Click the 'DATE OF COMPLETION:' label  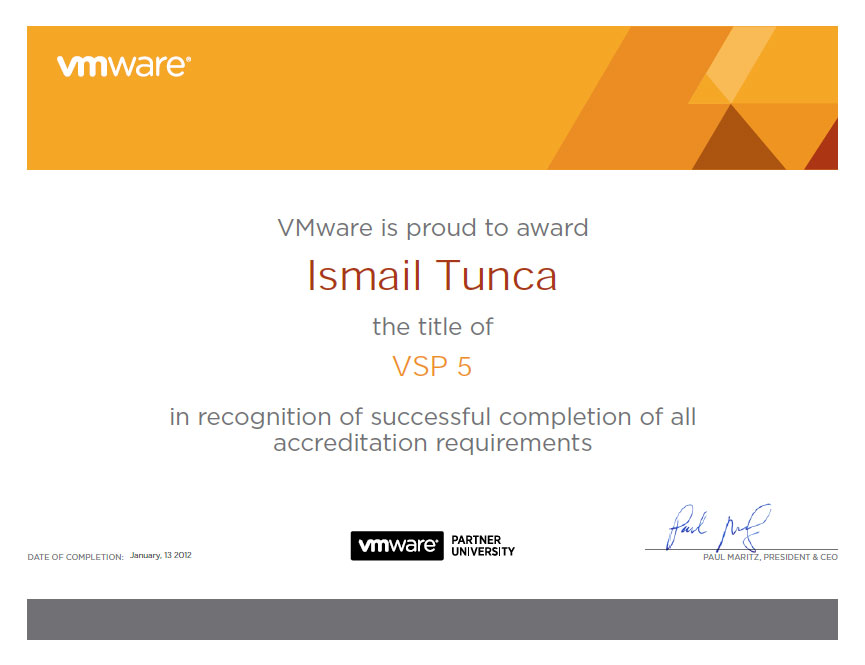pyautogui.click(x=76, y=557)
